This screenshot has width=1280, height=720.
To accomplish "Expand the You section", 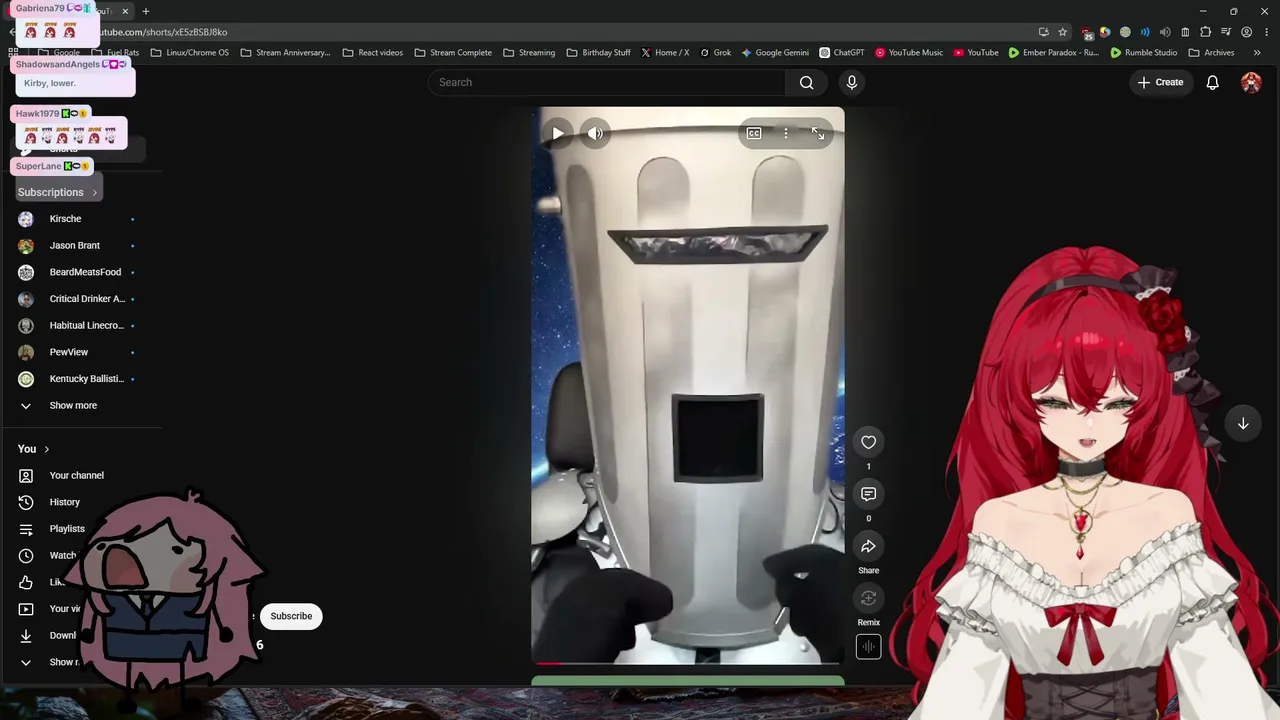I will tap(33, 449).
